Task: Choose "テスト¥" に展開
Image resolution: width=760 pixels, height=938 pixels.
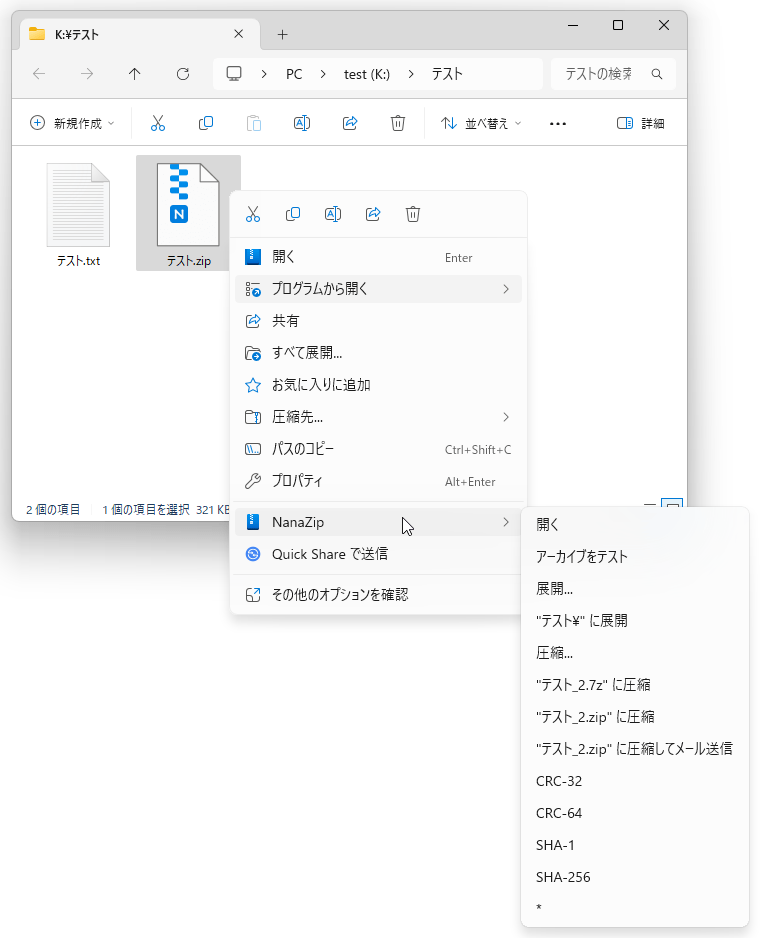Action: tap(635, 621)
